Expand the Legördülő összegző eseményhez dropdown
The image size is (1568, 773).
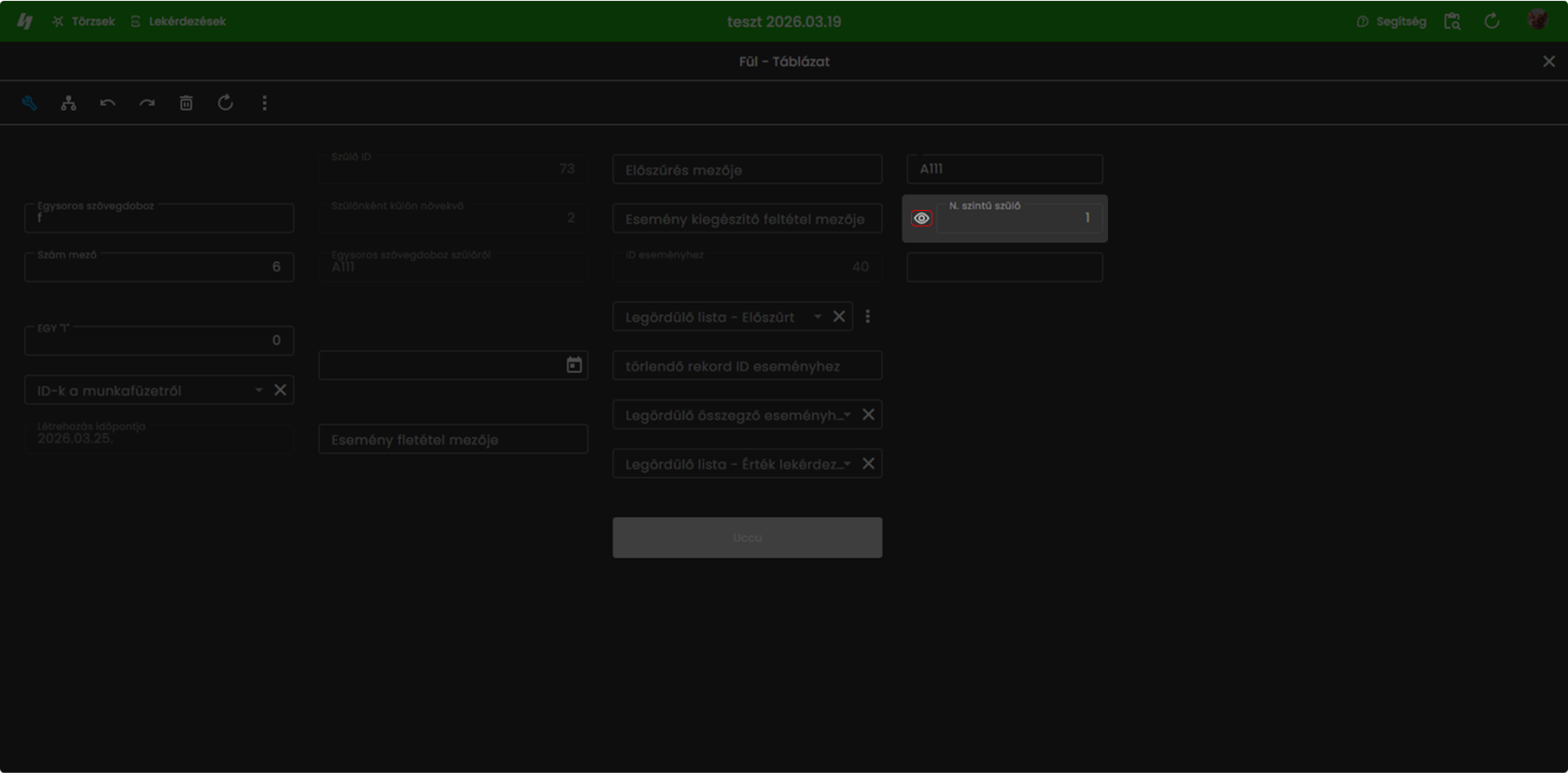point(847,415)
